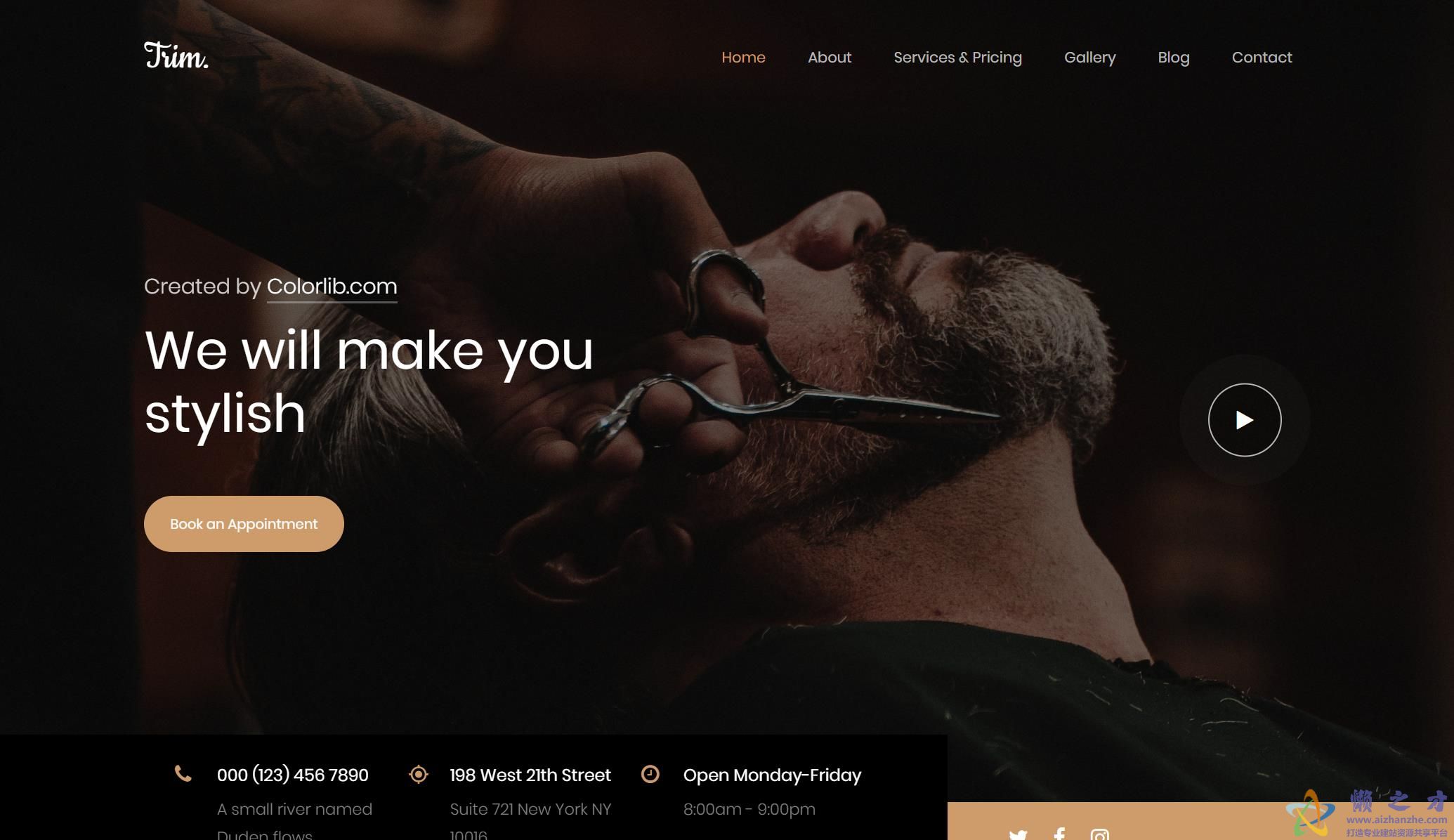Click the Open Monday-Friday heading
This screenshot has height=840, width=1454.
coord(772,775)
